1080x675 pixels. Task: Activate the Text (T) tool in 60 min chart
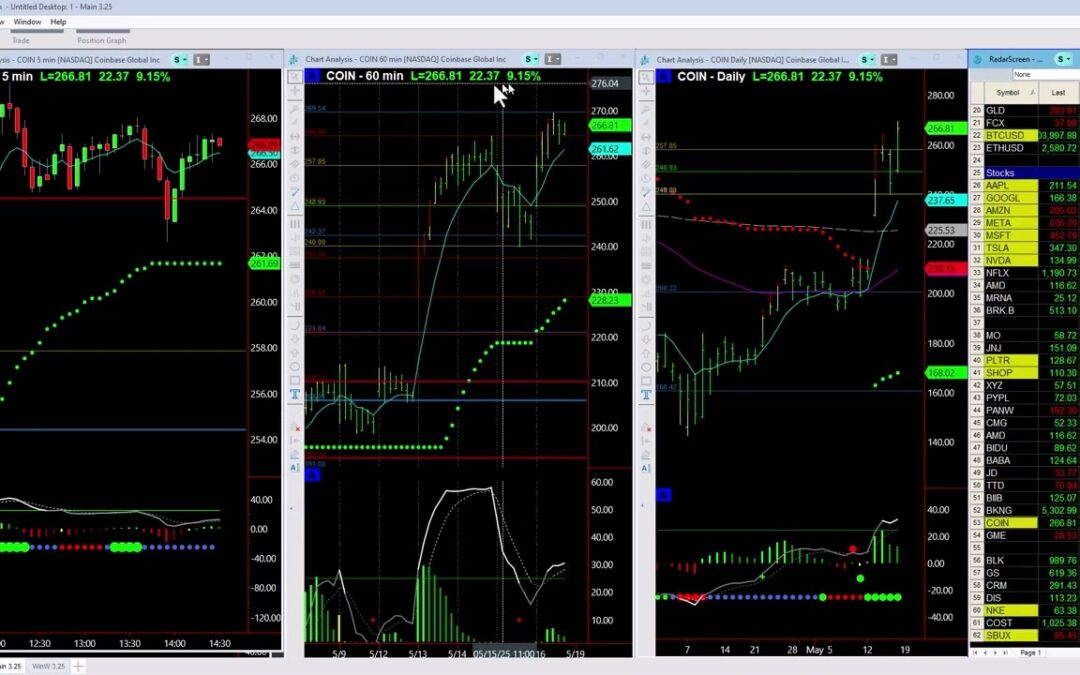(x=295, y=394)
